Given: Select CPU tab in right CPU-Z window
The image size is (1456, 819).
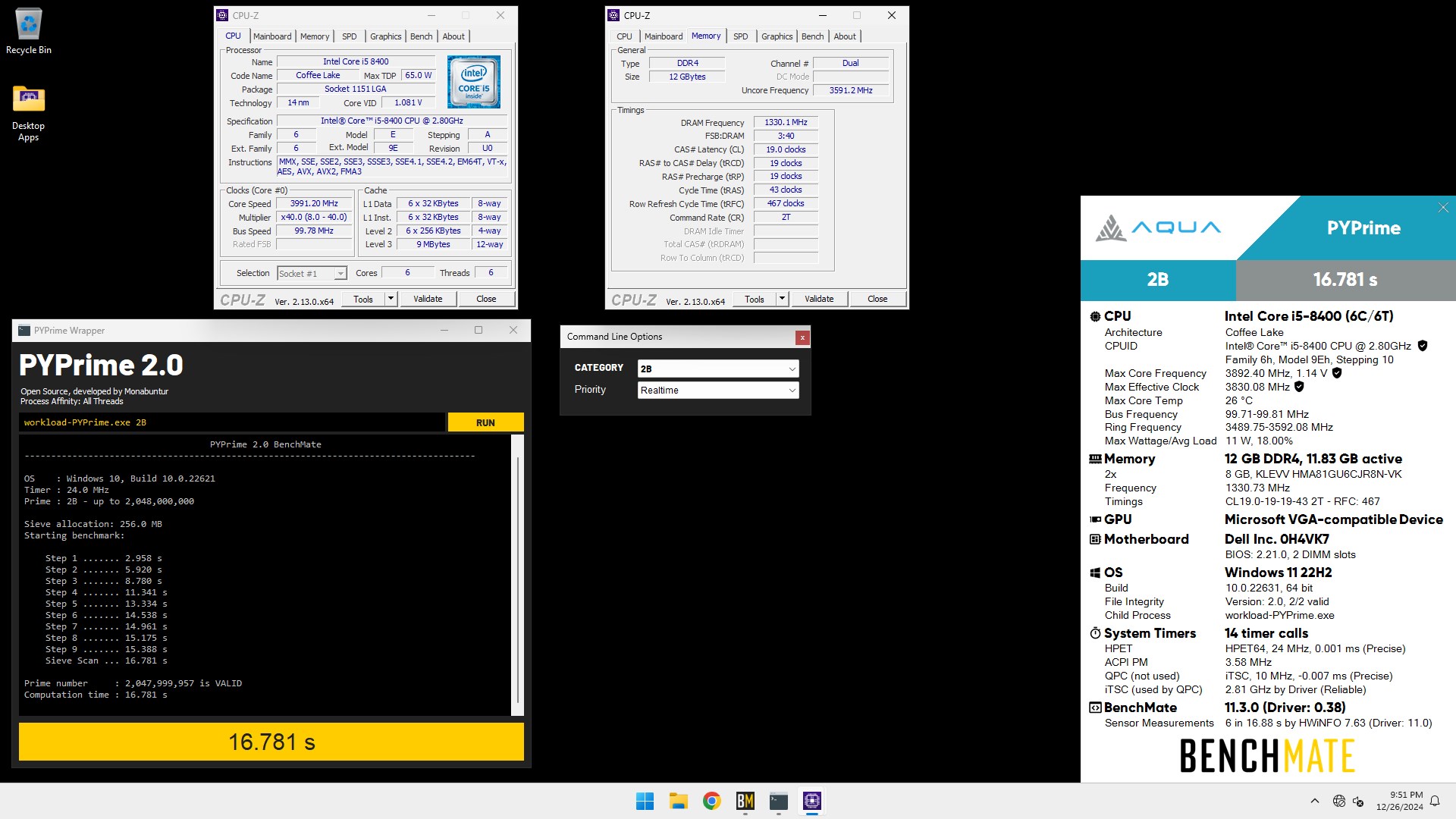Looking at the screenshot, I should 624,36.
